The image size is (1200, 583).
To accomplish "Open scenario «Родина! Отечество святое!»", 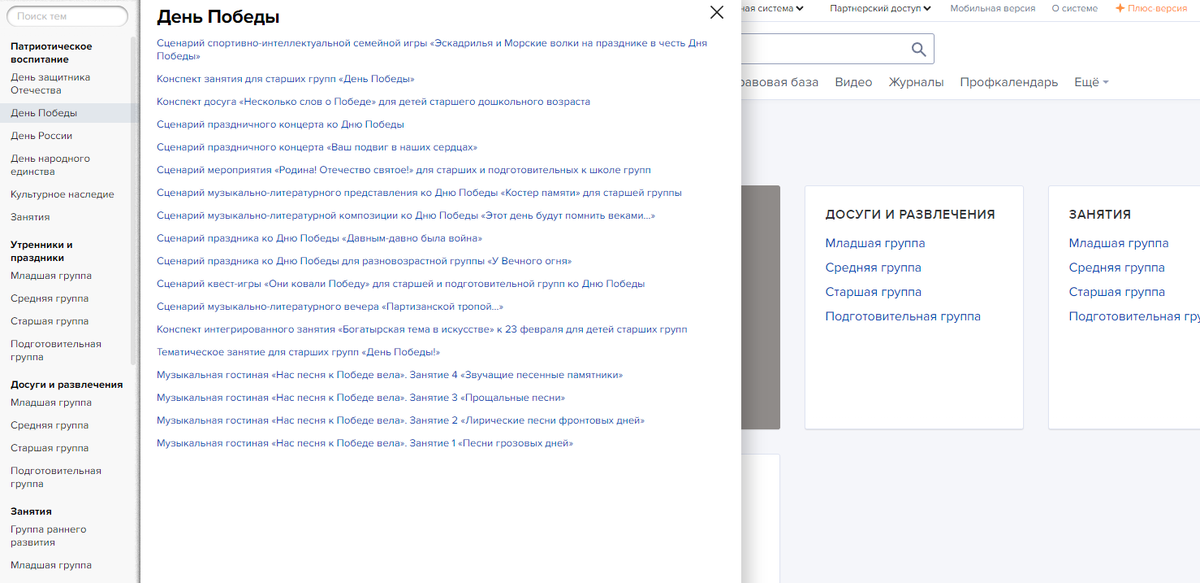I will coord(404,170).
